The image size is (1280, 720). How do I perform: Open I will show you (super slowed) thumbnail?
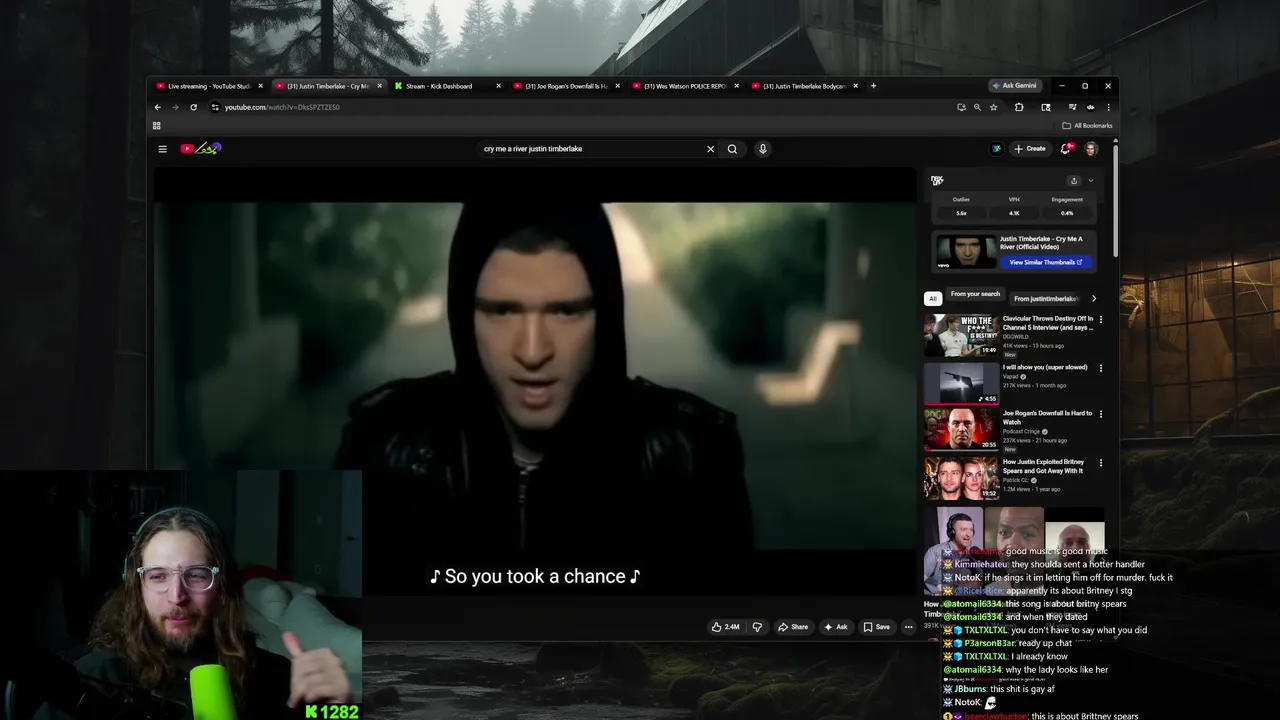[x=961, y=383]
